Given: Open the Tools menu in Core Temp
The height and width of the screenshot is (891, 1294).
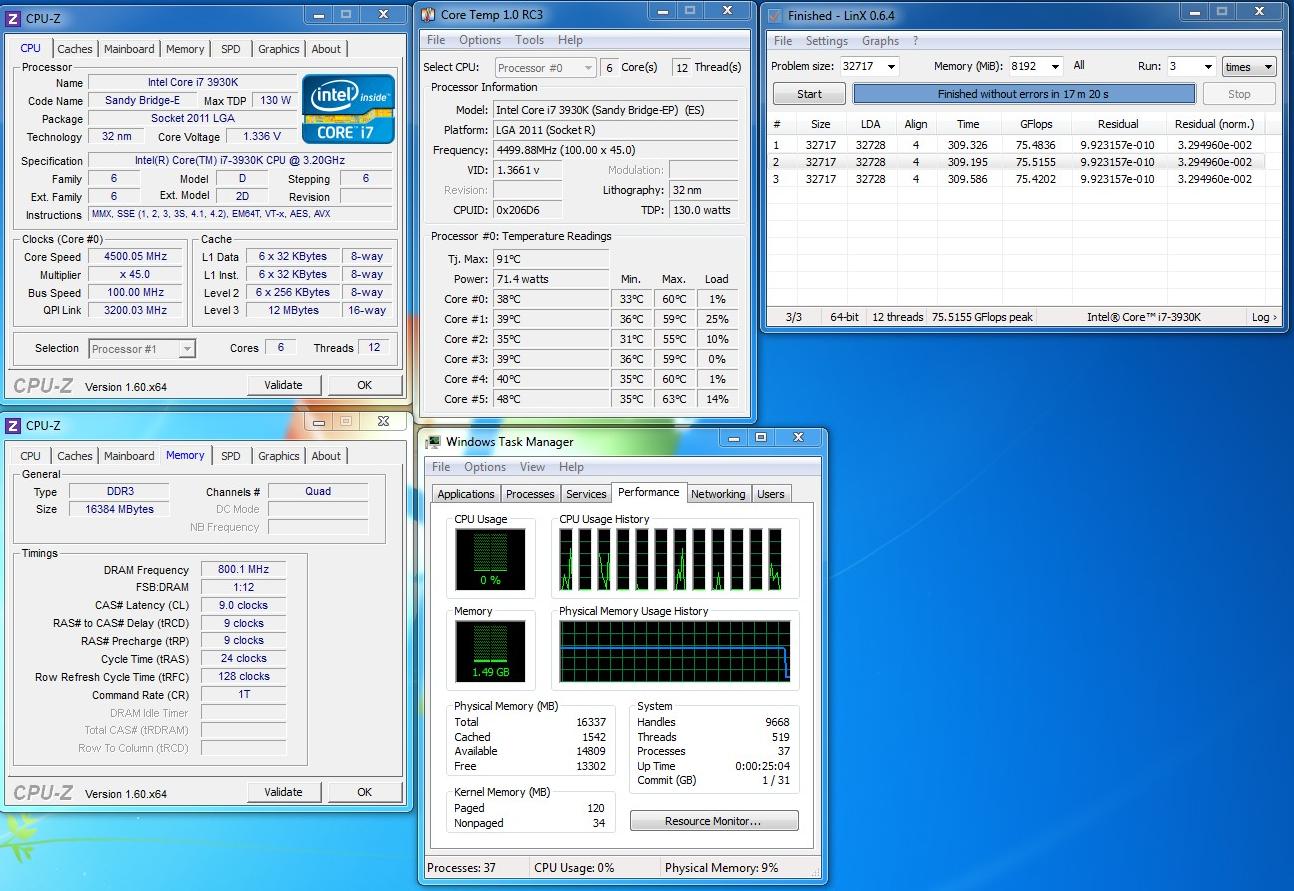Looking at the screenshot, I should 529,40.
